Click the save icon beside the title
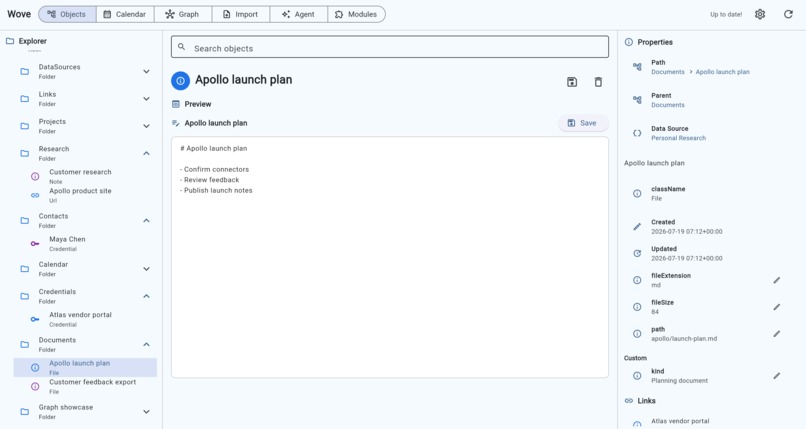Image resolution: width=806 pixels, height=429 pixels. [x=572, y=82]
